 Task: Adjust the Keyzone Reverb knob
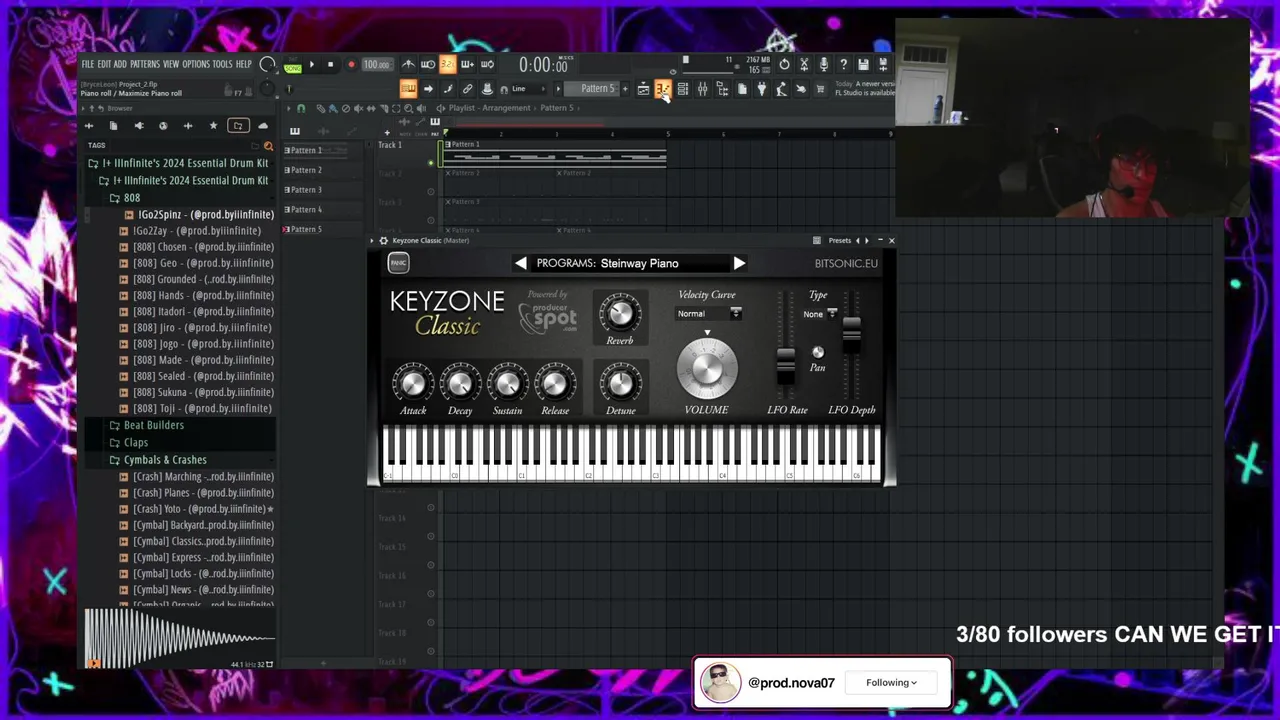[x=620, y=314]
